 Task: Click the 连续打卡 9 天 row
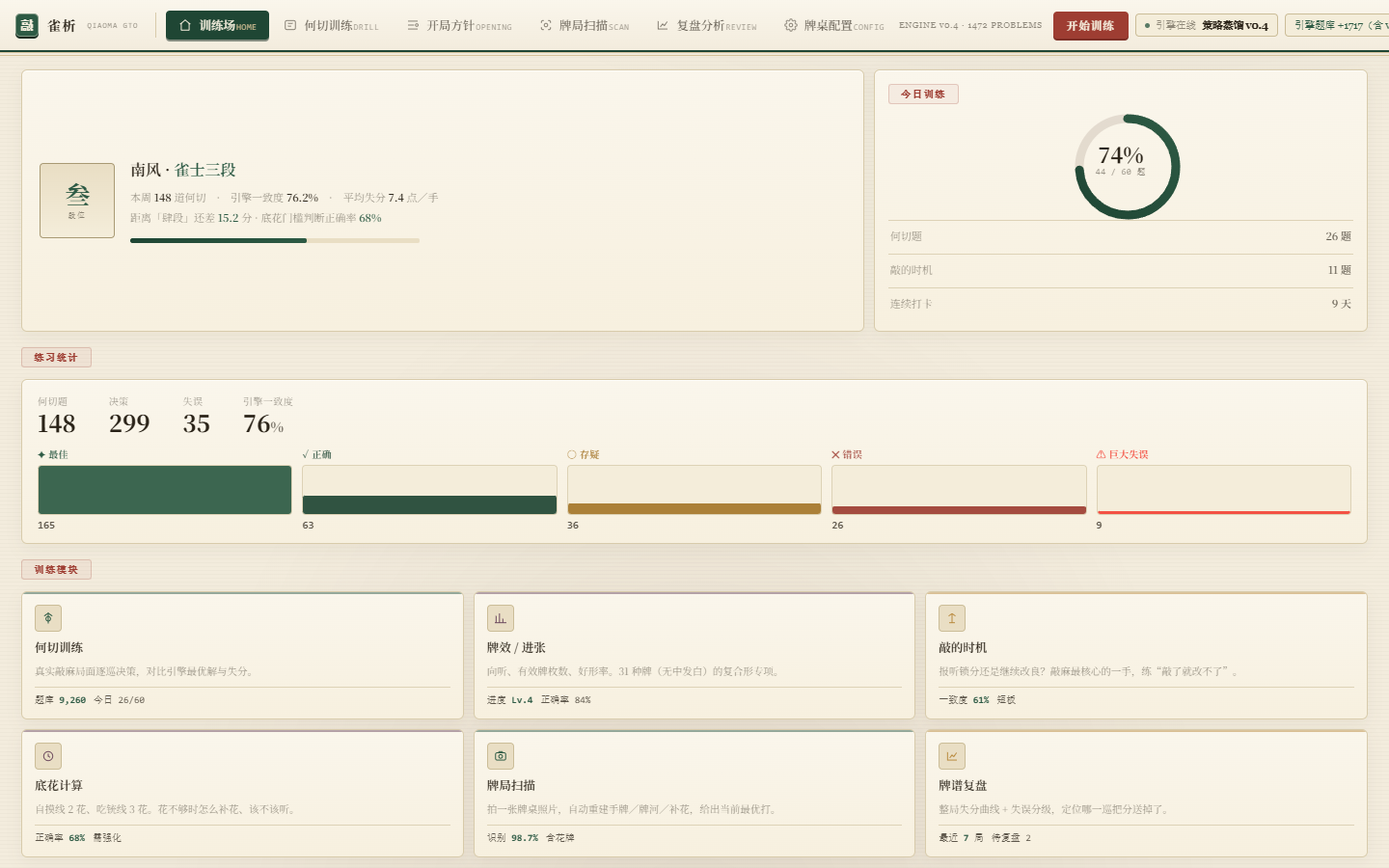coord(1121,304)
